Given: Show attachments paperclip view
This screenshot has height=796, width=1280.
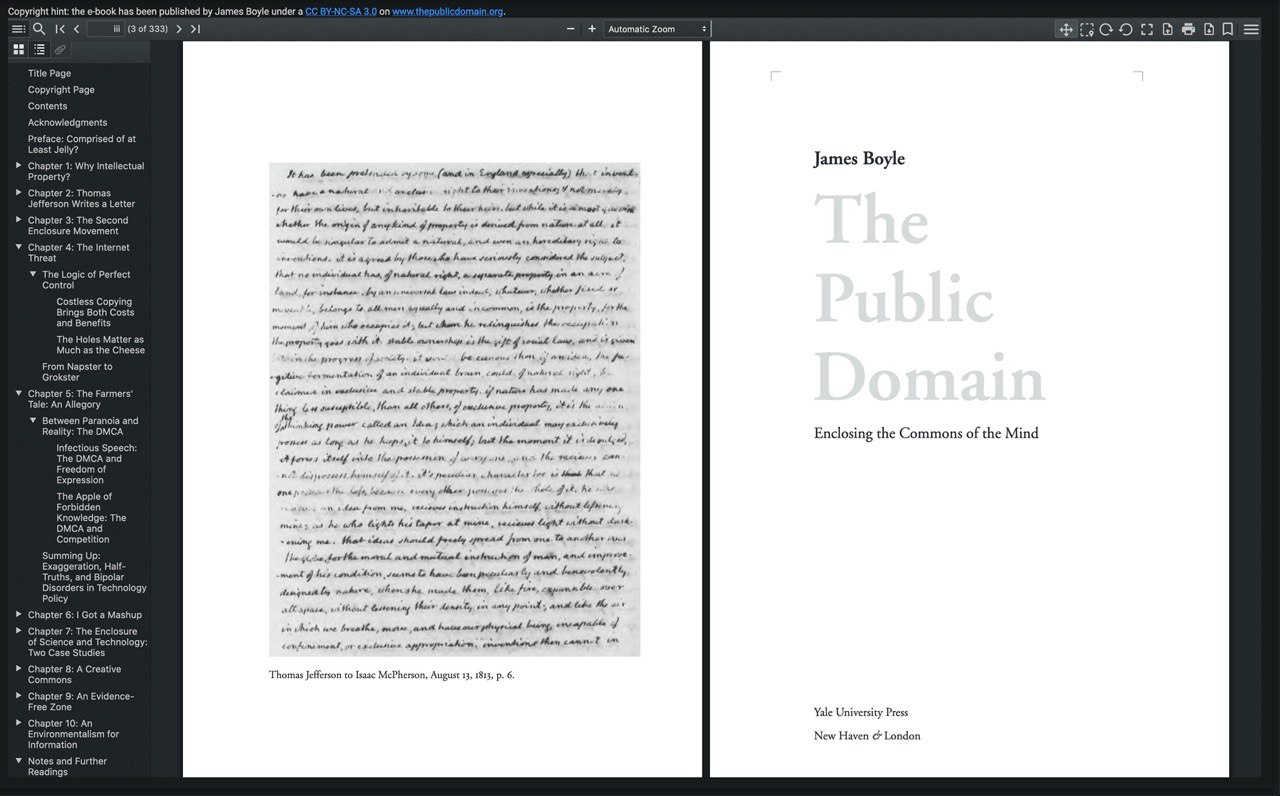Looking at the screenshot, I should point(60,49).
